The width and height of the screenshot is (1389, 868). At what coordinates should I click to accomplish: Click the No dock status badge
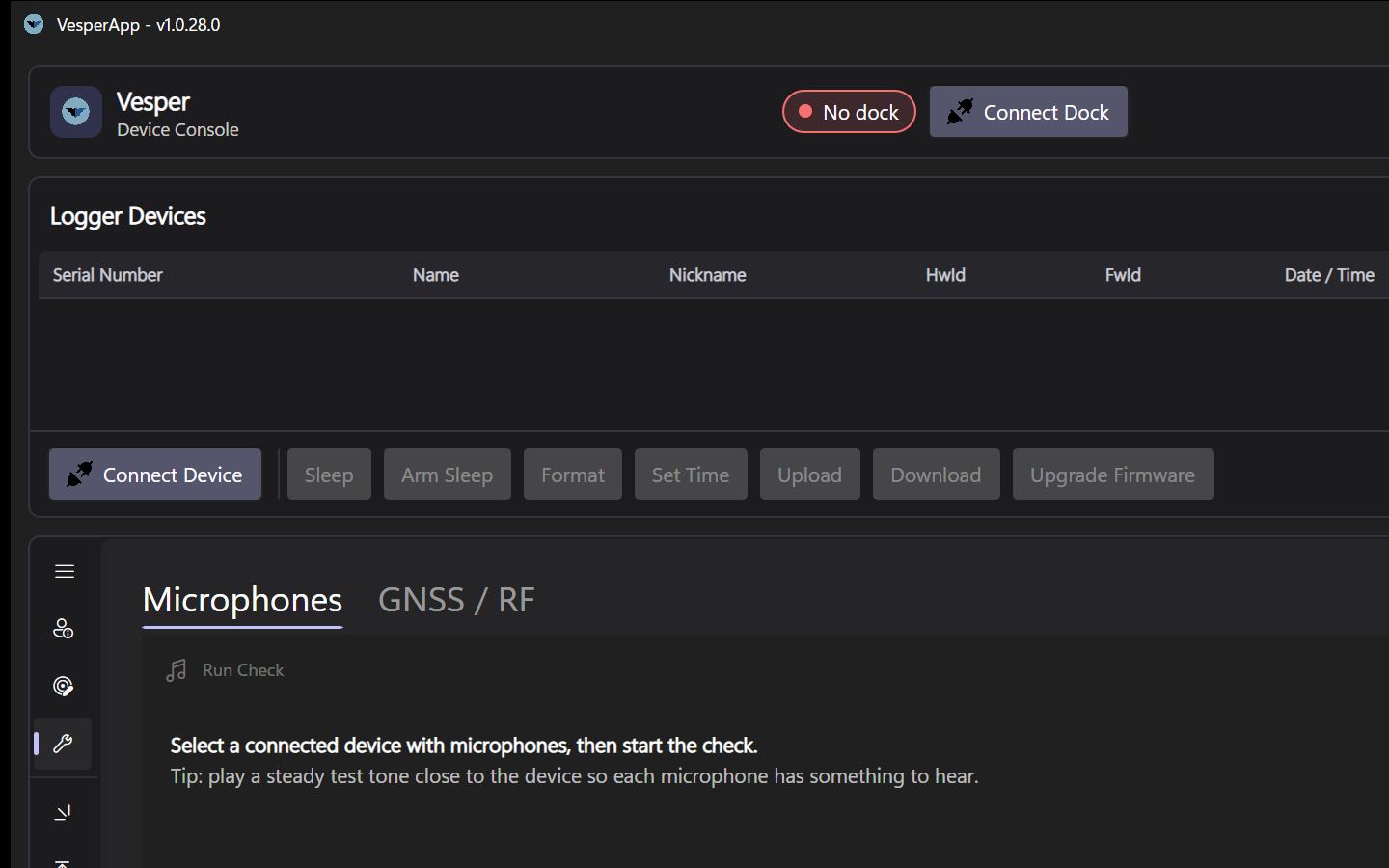[x=849, y=112]
